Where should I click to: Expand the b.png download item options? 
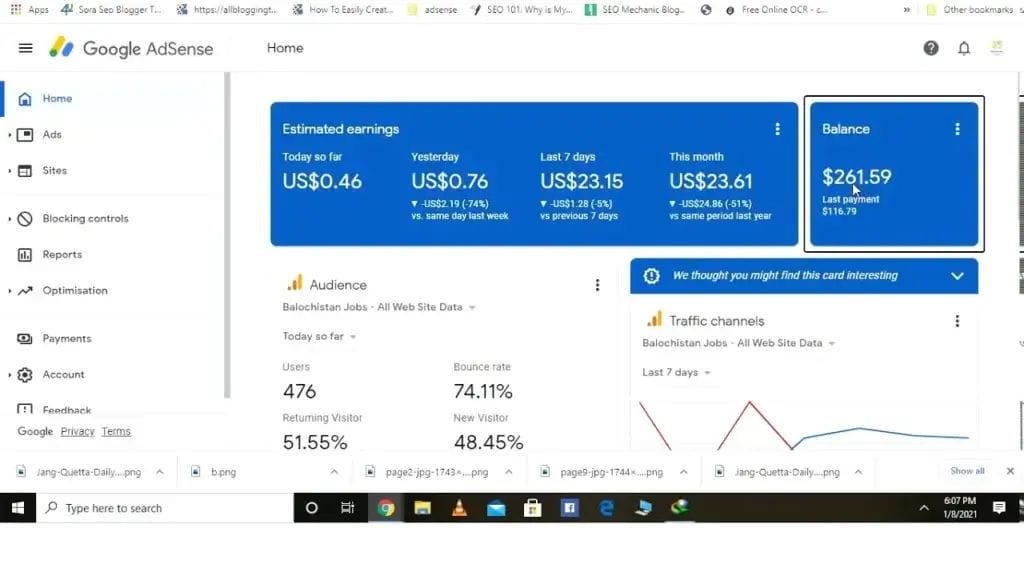click(x=332, y=470)
